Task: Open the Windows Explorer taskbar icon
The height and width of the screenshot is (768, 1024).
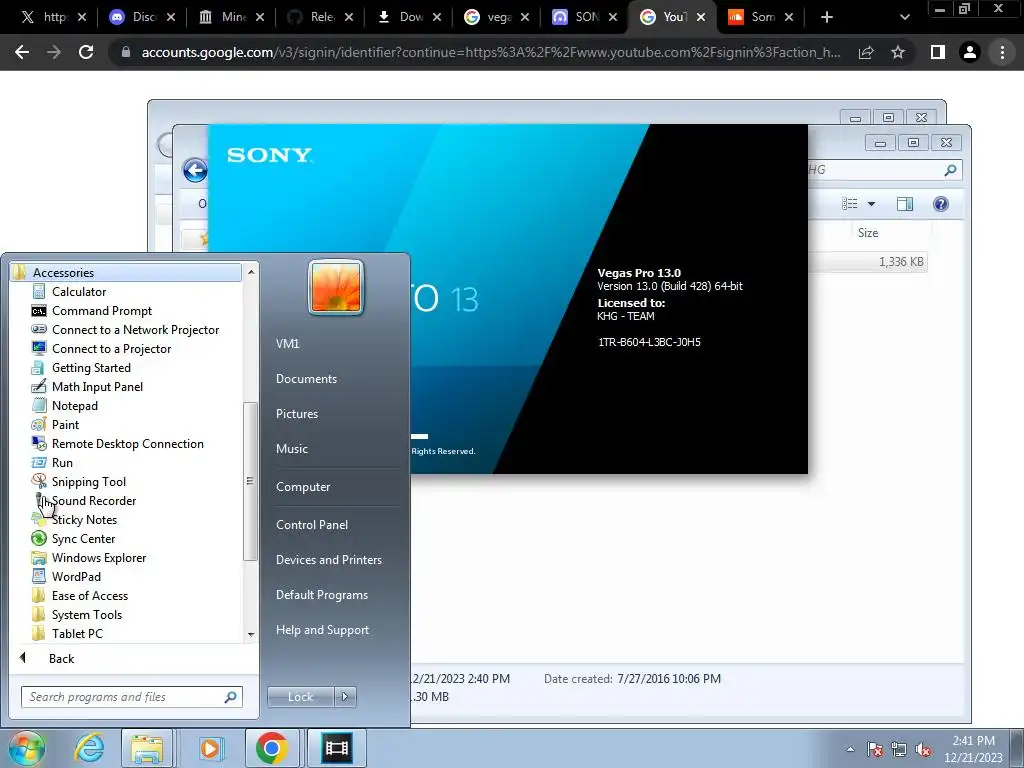Action: 147,748
